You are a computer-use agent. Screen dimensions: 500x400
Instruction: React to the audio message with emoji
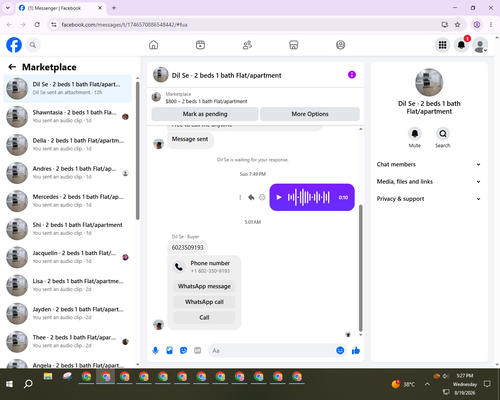coord(262,197)
